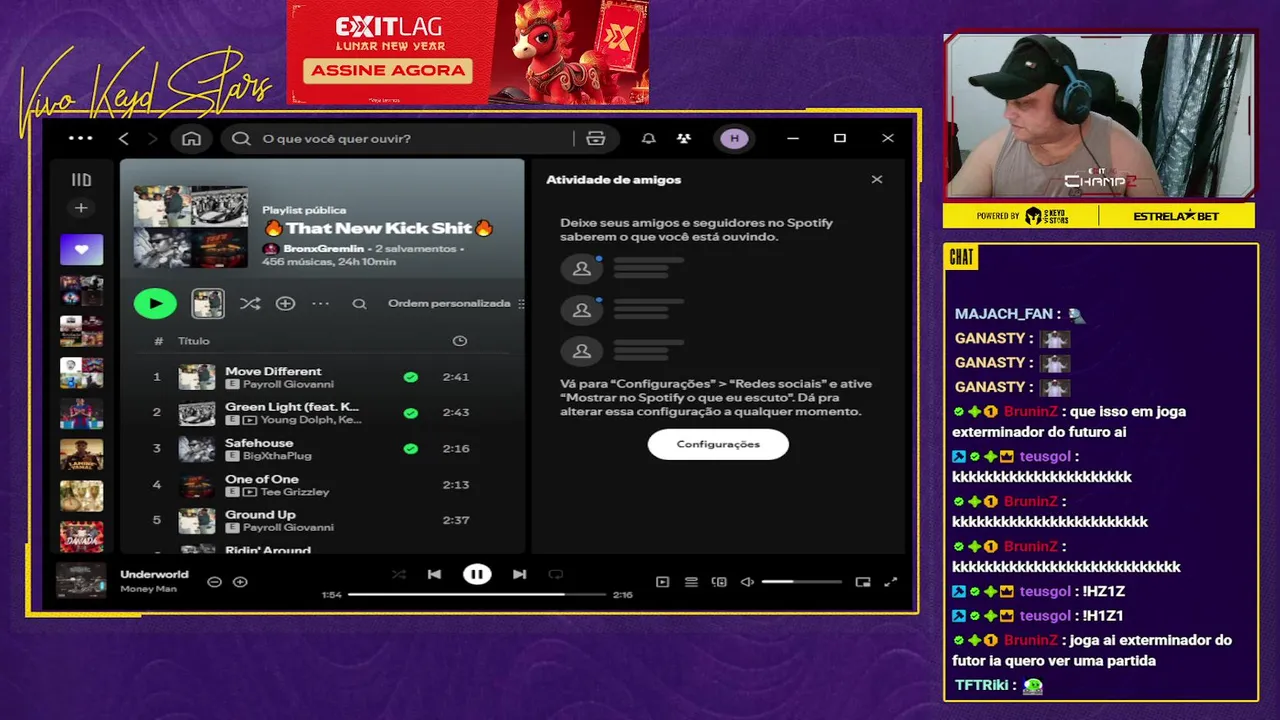Open the notifications bell
Screen dimensions: 1280x720
(x=648, y=138)
